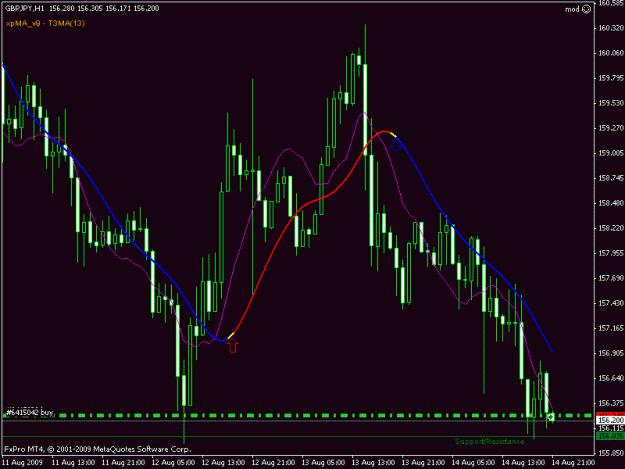This screenshot has height=469, width=625.
Task: Click the 159.005 price scale value
Action: [x=611, y=153]
